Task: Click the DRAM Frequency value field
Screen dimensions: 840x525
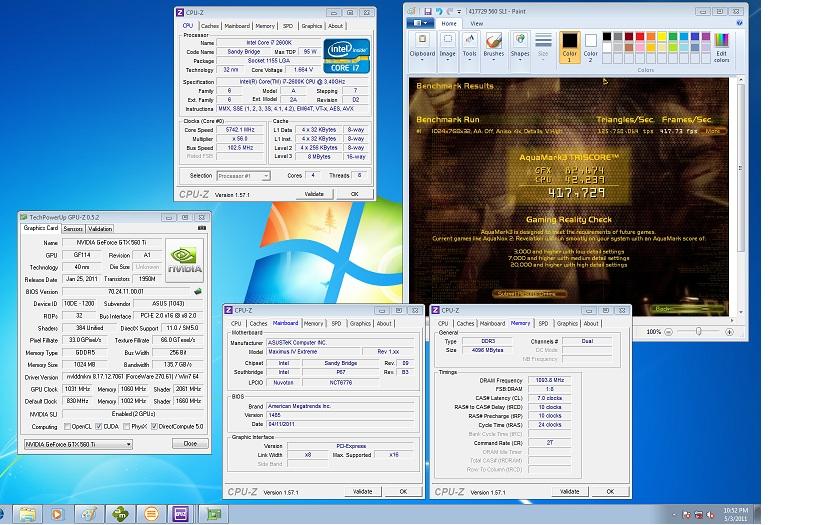Action: pos(550,380)
